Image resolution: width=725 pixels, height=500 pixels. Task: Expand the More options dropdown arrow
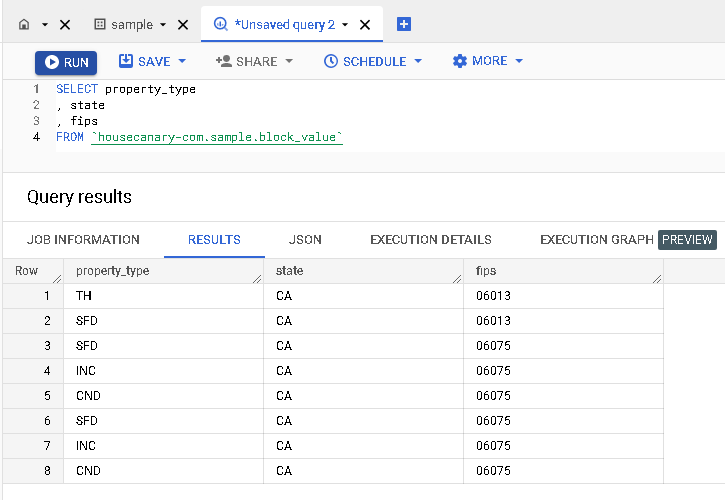519,61
